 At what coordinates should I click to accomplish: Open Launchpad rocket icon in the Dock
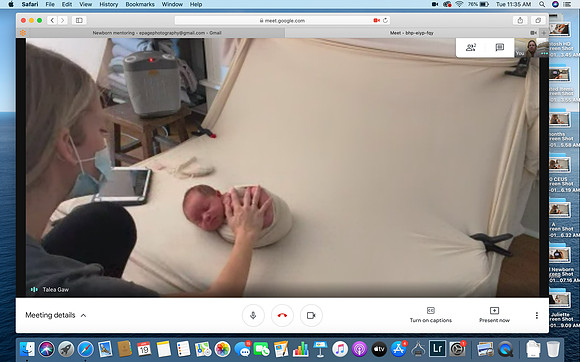pyautogui.click(x=66, y=349)
